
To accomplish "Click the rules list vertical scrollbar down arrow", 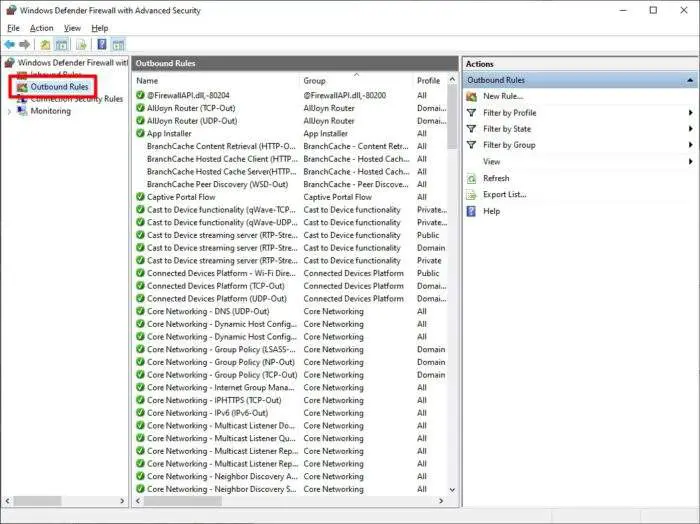I will (452, 490).
